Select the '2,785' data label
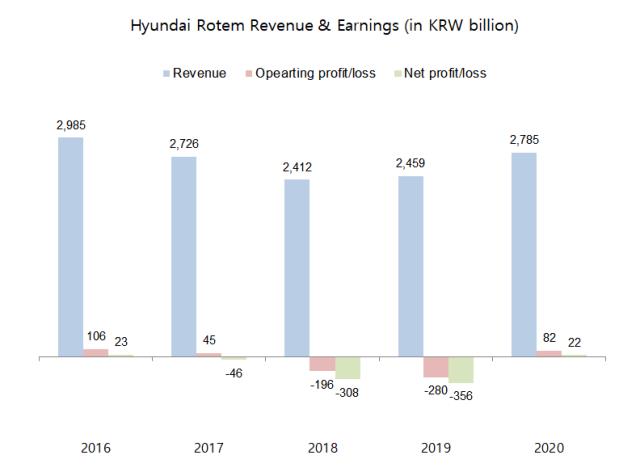The height and width of the screenshot is (472, 640). point(524,140)
